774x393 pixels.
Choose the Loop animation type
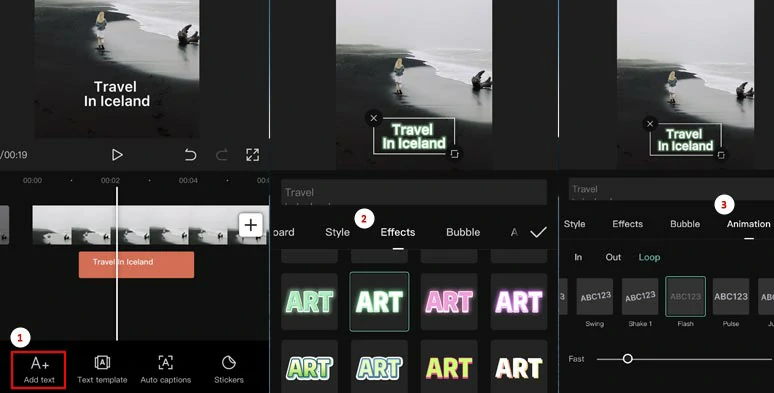pyautogui.click(x=649, y=257)
